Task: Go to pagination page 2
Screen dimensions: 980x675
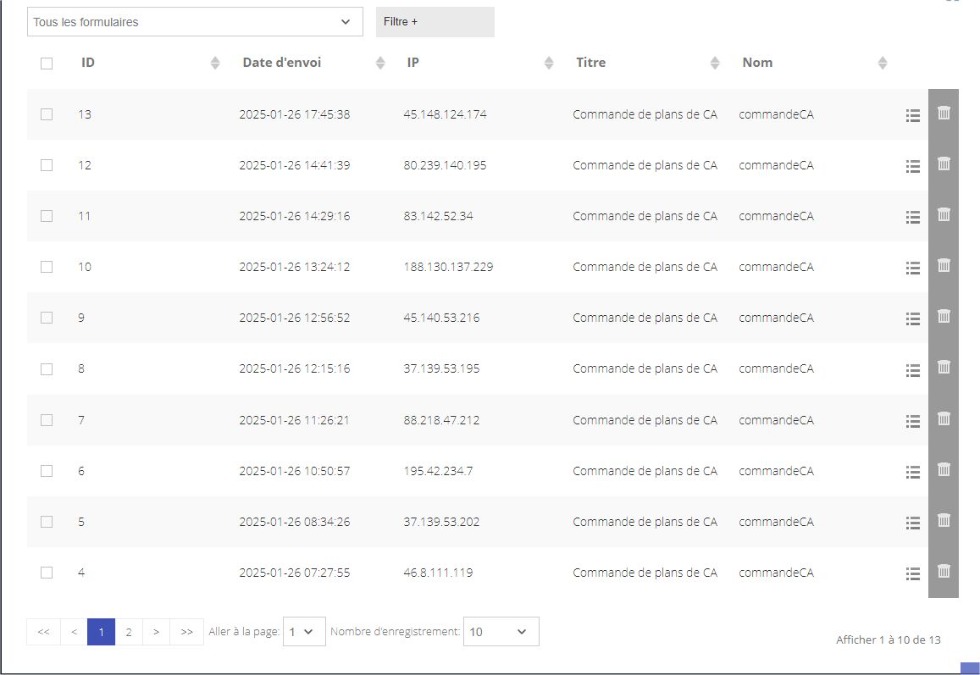Action: pos(129,632)
